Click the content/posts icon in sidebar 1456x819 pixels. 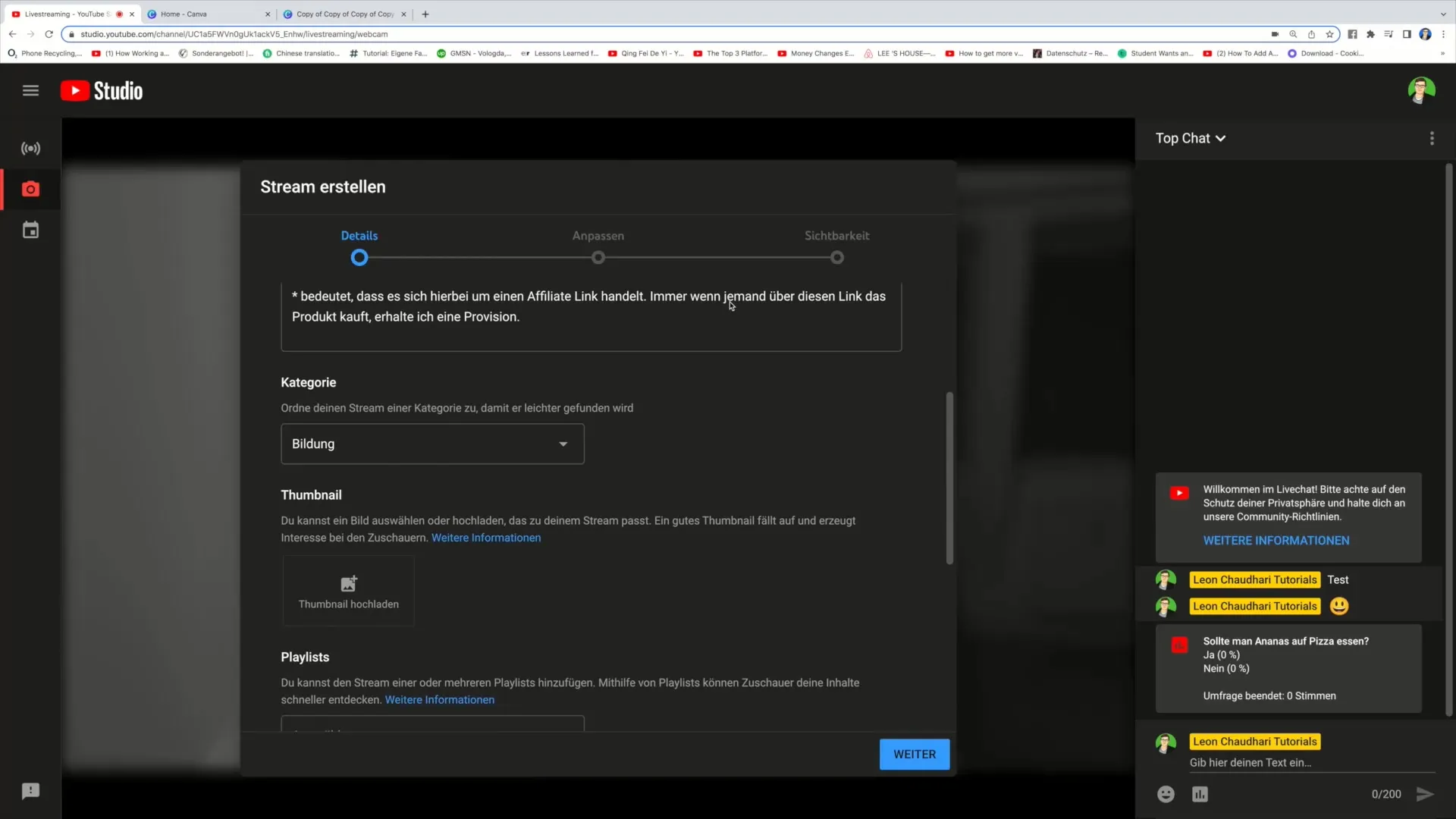[30, 230]
